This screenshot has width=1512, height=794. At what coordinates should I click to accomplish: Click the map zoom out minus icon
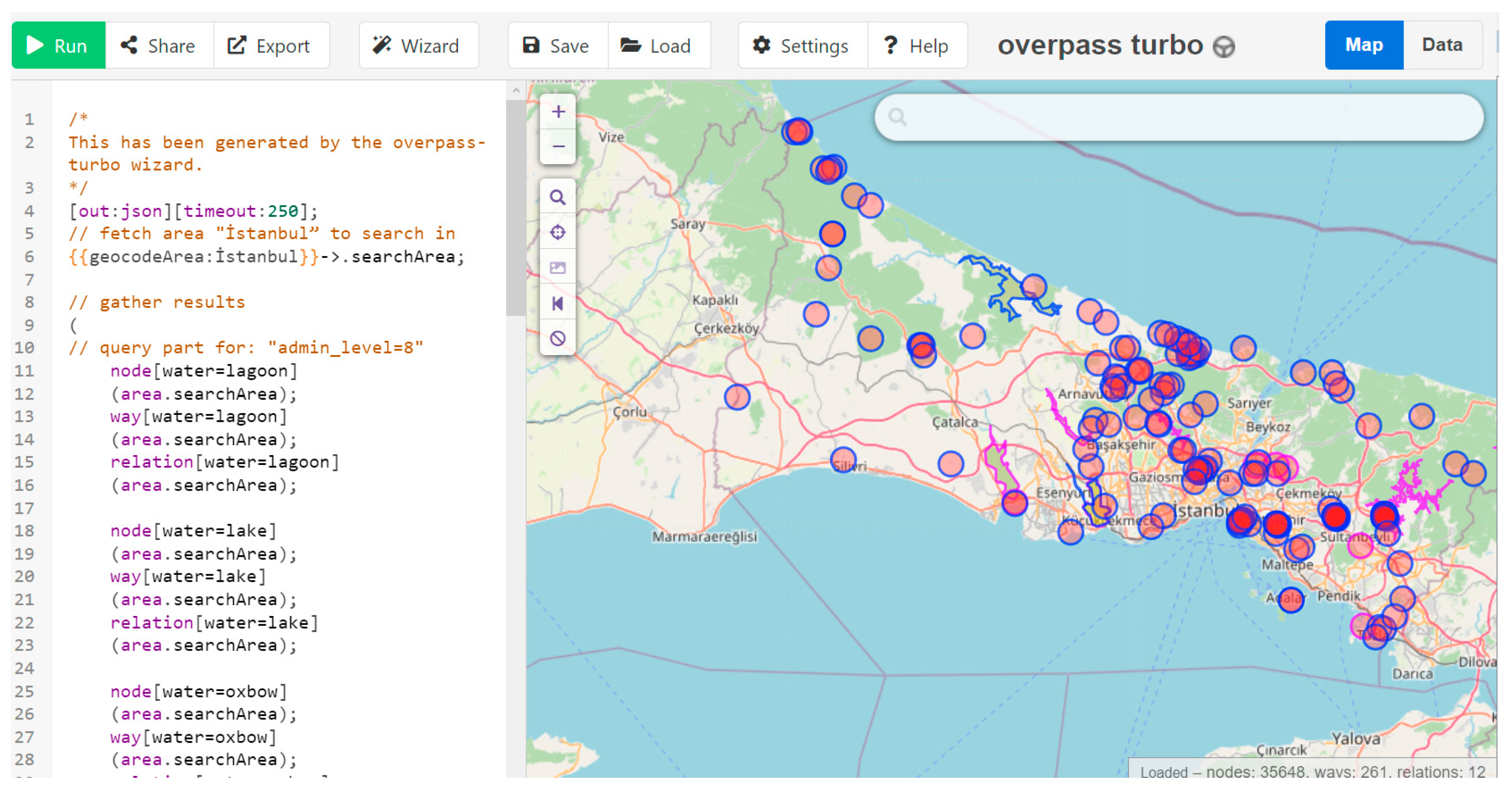coord(557,146)
